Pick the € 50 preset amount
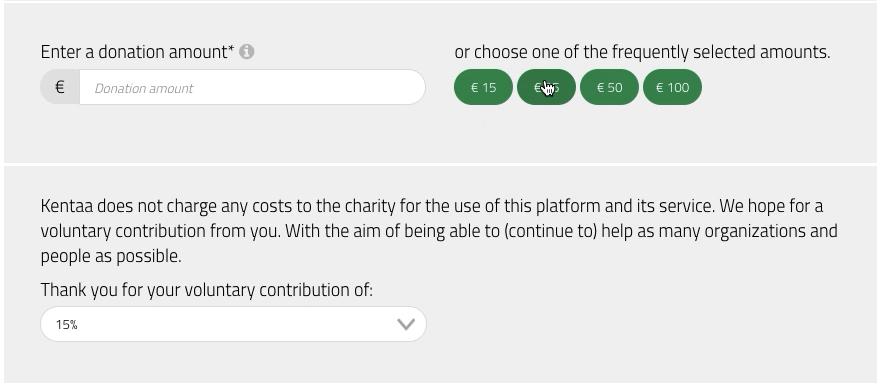This screenshot has width=882, height=385. click(609, 87)
